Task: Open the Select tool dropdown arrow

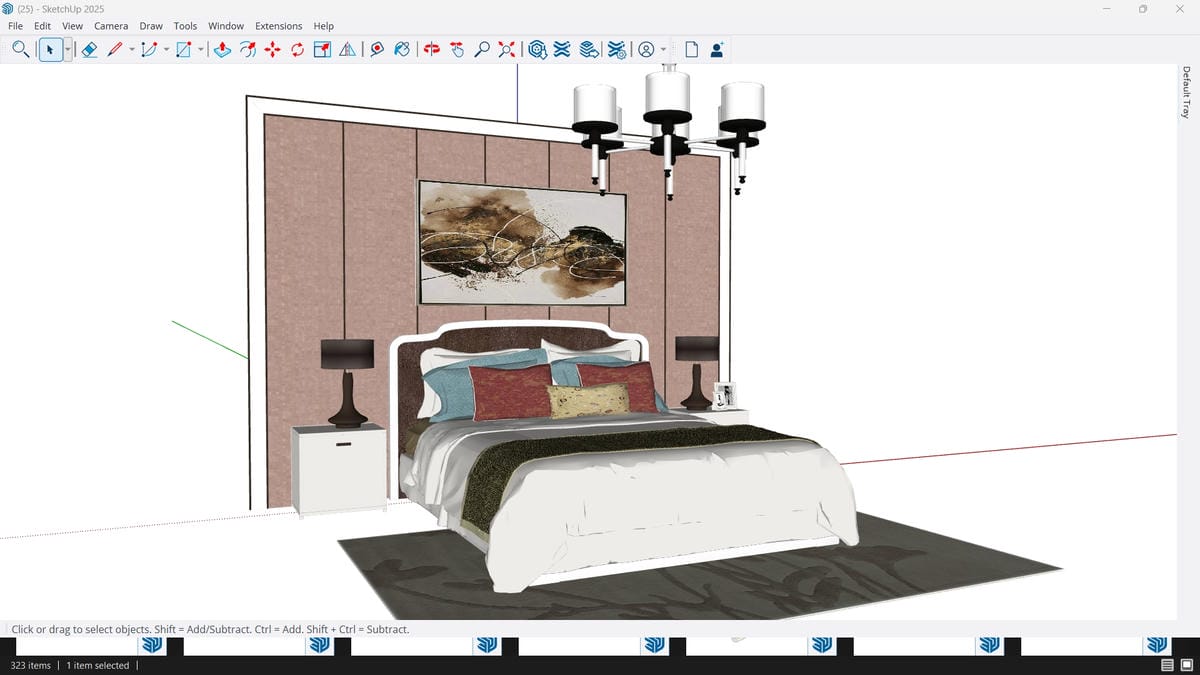Action: pos(68,49)
